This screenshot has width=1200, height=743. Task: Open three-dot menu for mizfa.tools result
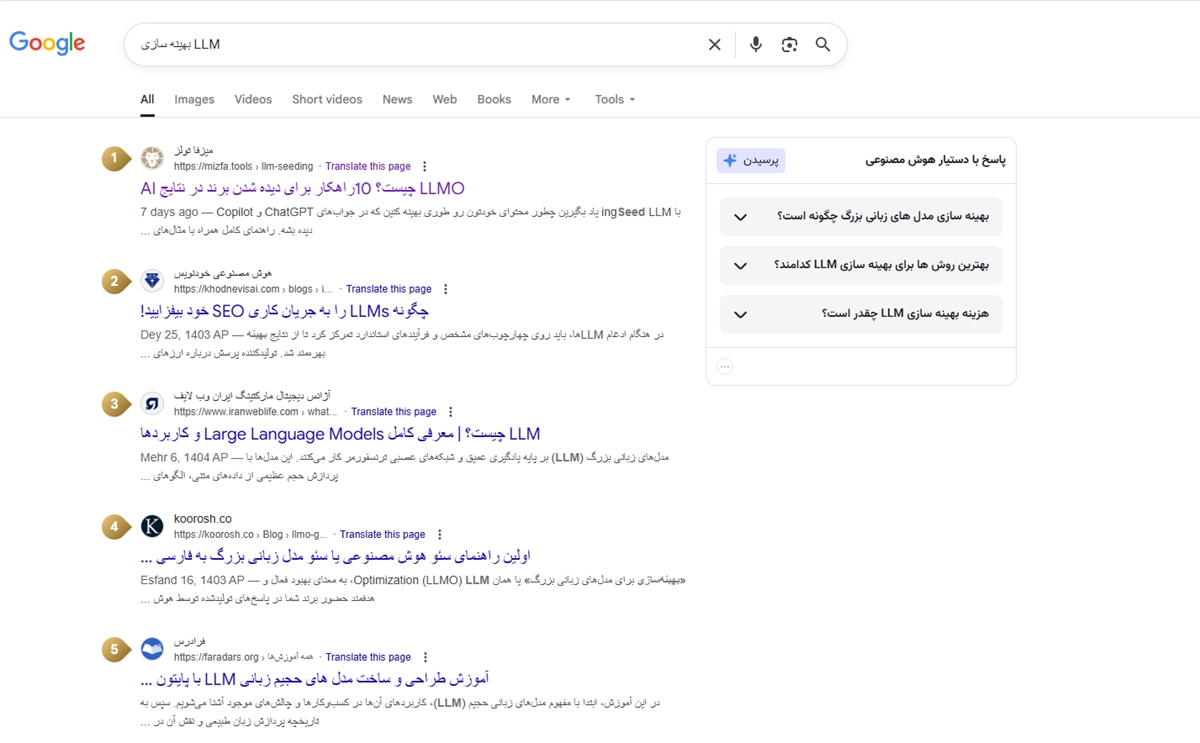[x=425, y=167]
